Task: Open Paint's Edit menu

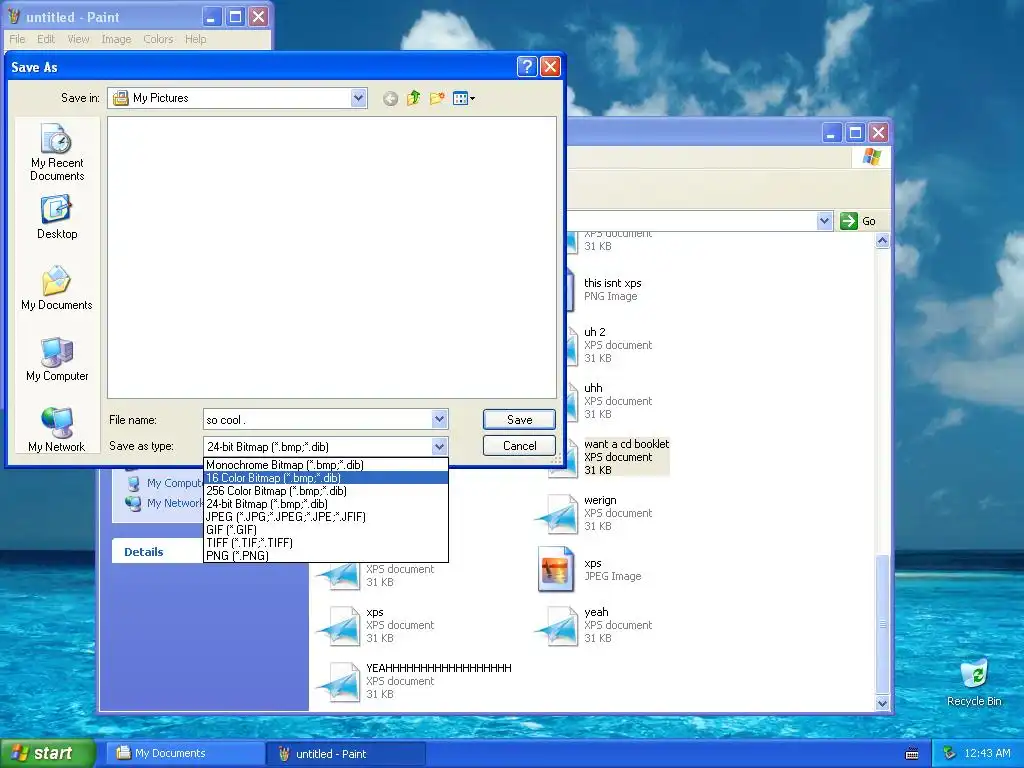Action: click(46, 39)
